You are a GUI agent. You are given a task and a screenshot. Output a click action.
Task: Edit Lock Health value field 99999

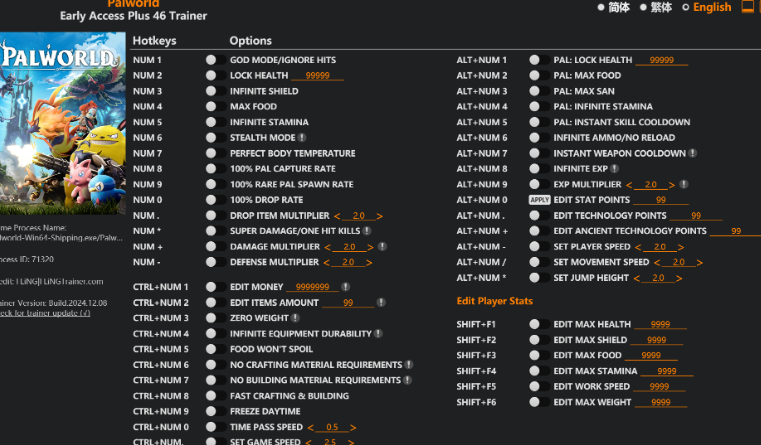[317, 76]
